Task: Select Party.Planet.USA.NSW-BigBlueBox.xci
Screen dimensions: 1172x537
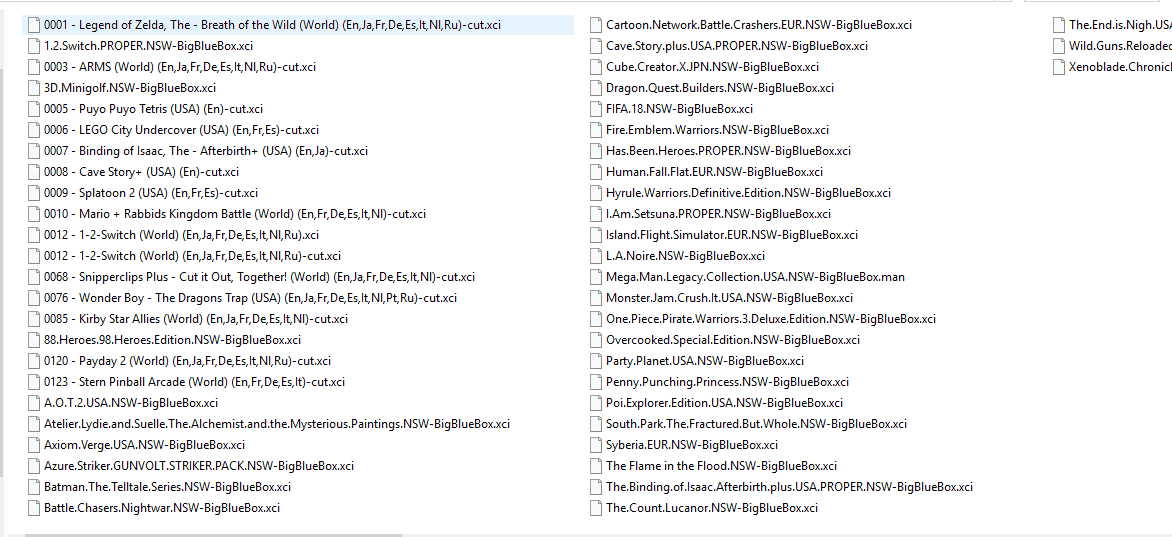Action: click(x=705, y=360)
